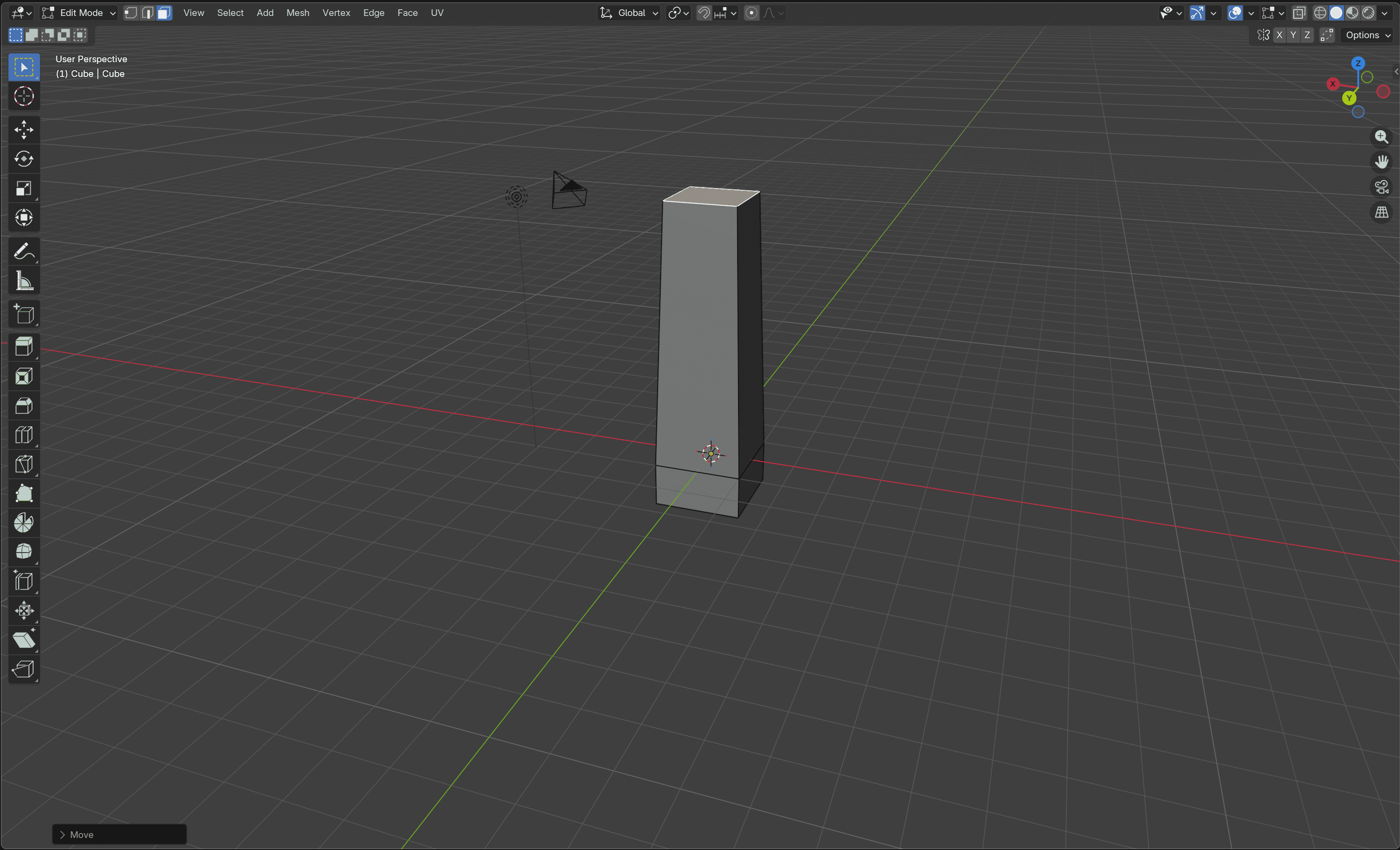Open the Edit Mode dropdown
The image size is (1400, 850).
(x=79, y=12)
